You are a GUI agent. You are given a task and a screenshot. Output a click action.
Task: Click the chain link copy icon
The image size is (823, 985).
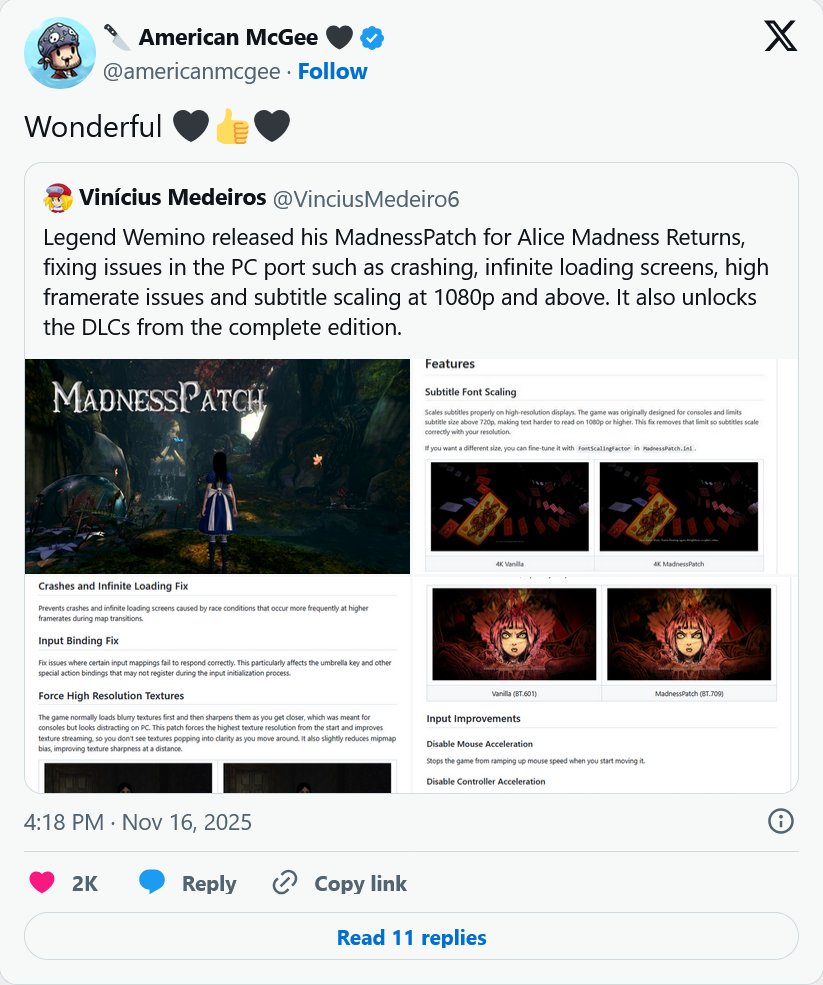pyautogui.click(x=285, y=883)
